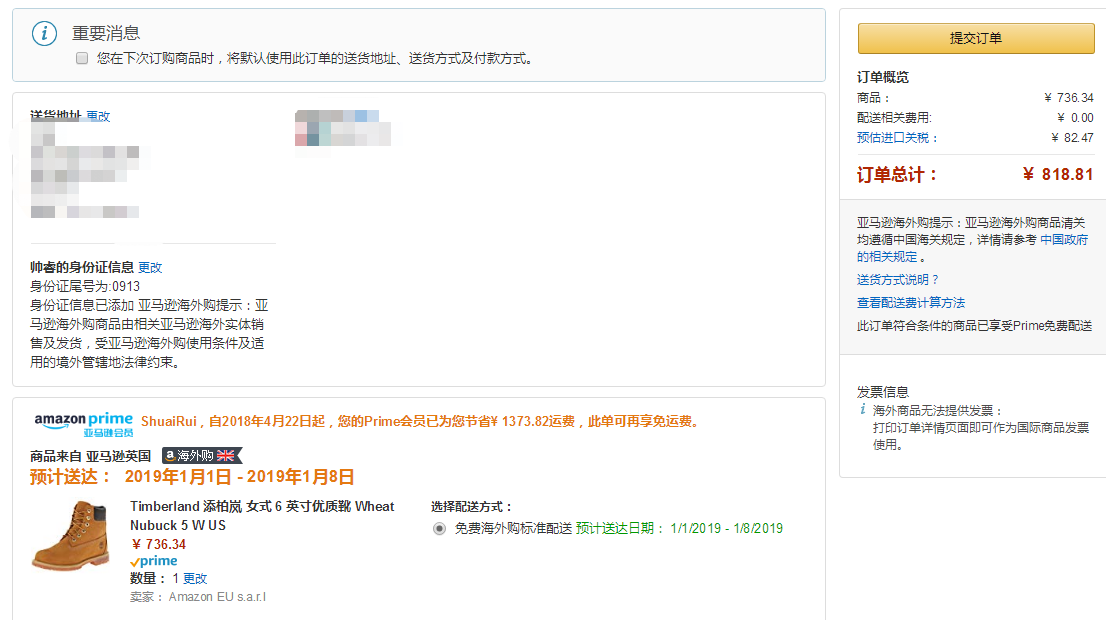Click the product price ¥ 736.34
Screen dimensions: 1106x620
click(x=159, y=545)
